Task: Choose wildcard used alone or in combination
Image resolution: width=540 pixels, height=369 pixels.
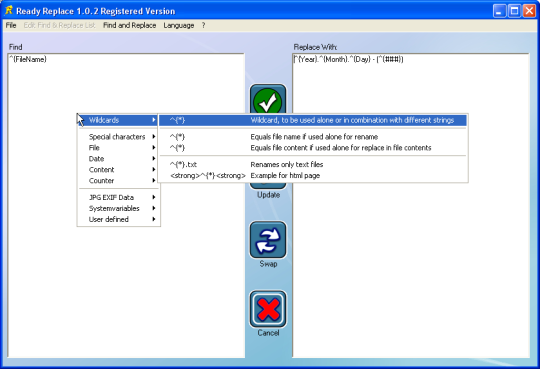Action: (313, 120)
